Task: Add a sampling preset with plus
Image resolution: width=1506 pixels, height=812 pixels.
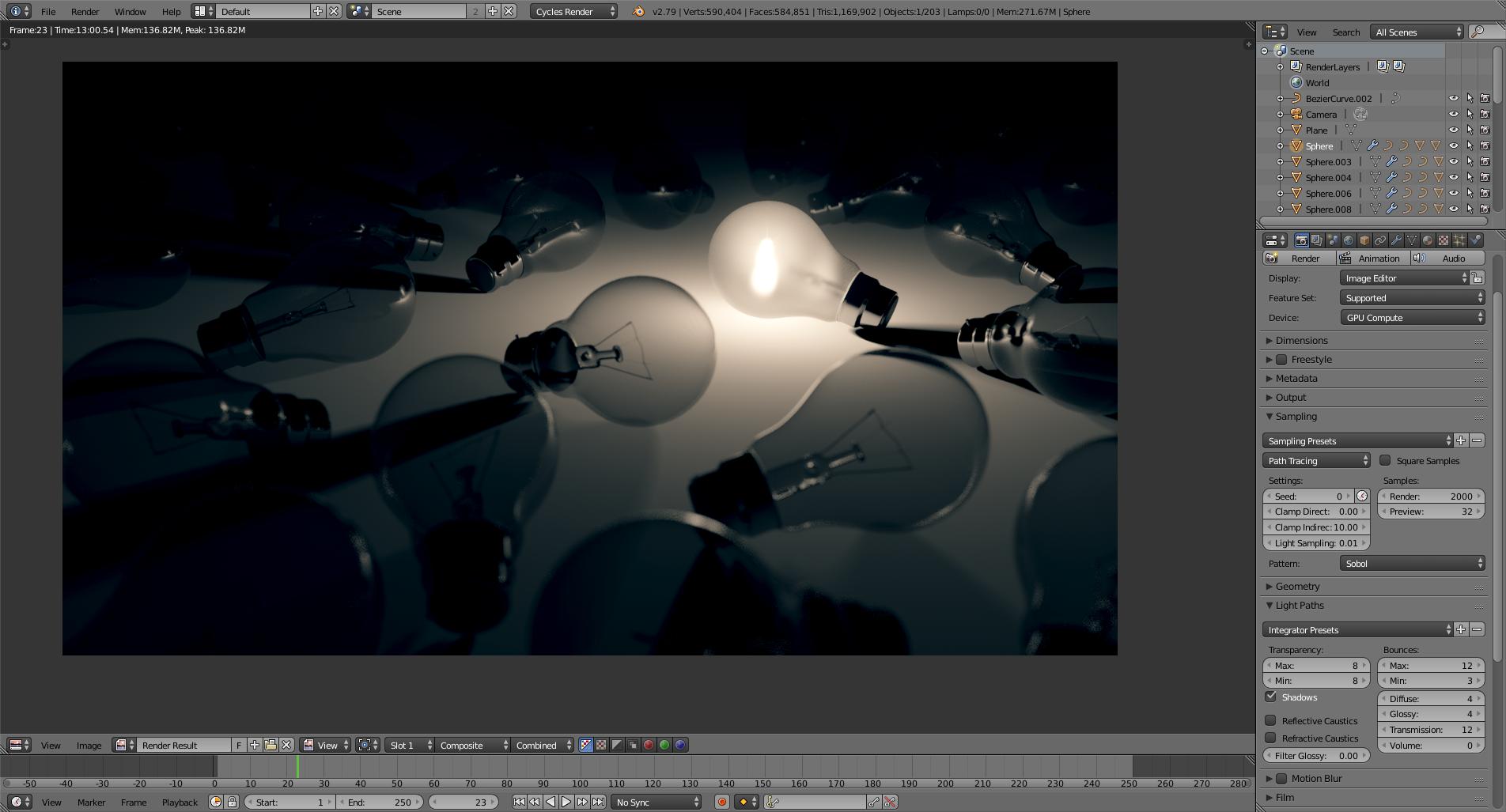Action: click(x=1461, y=440)
